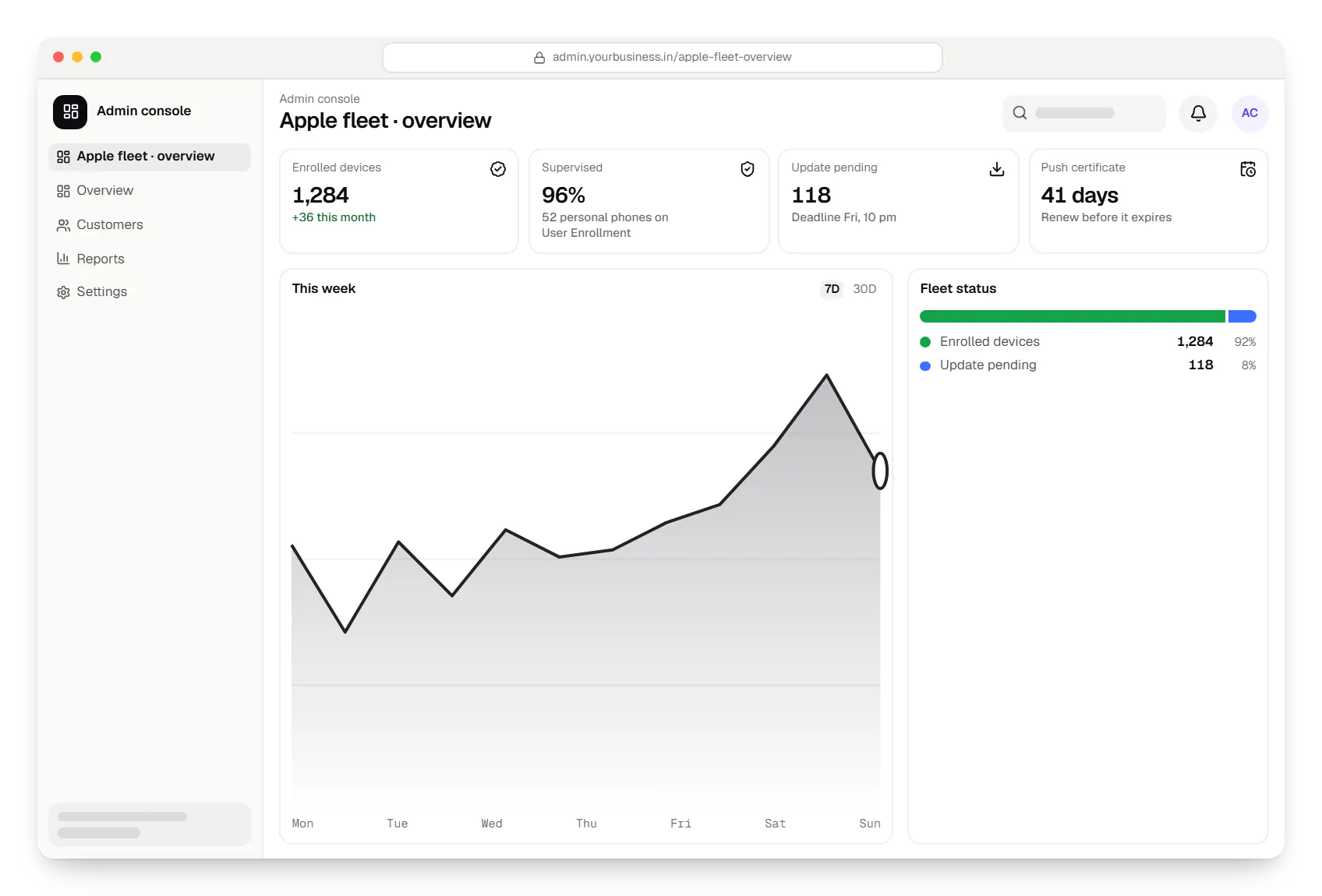Screen dimensions: 1322x896
Task: Click the 'This week' chart heading
Action: pos(323,288)
